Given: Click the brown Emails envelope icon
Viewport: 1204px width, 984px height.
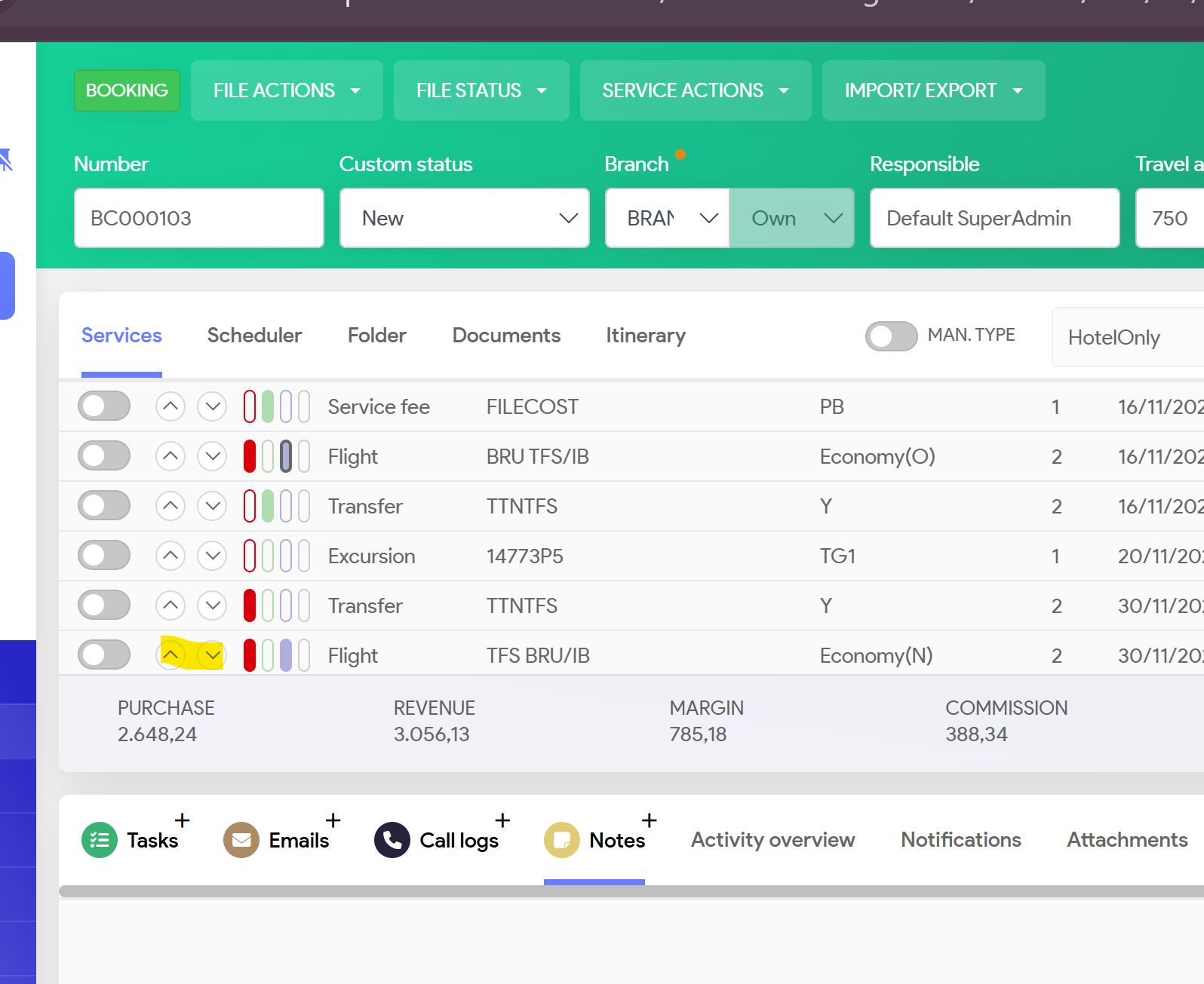Looking at the screenshot, I should [x=241, y=840].
